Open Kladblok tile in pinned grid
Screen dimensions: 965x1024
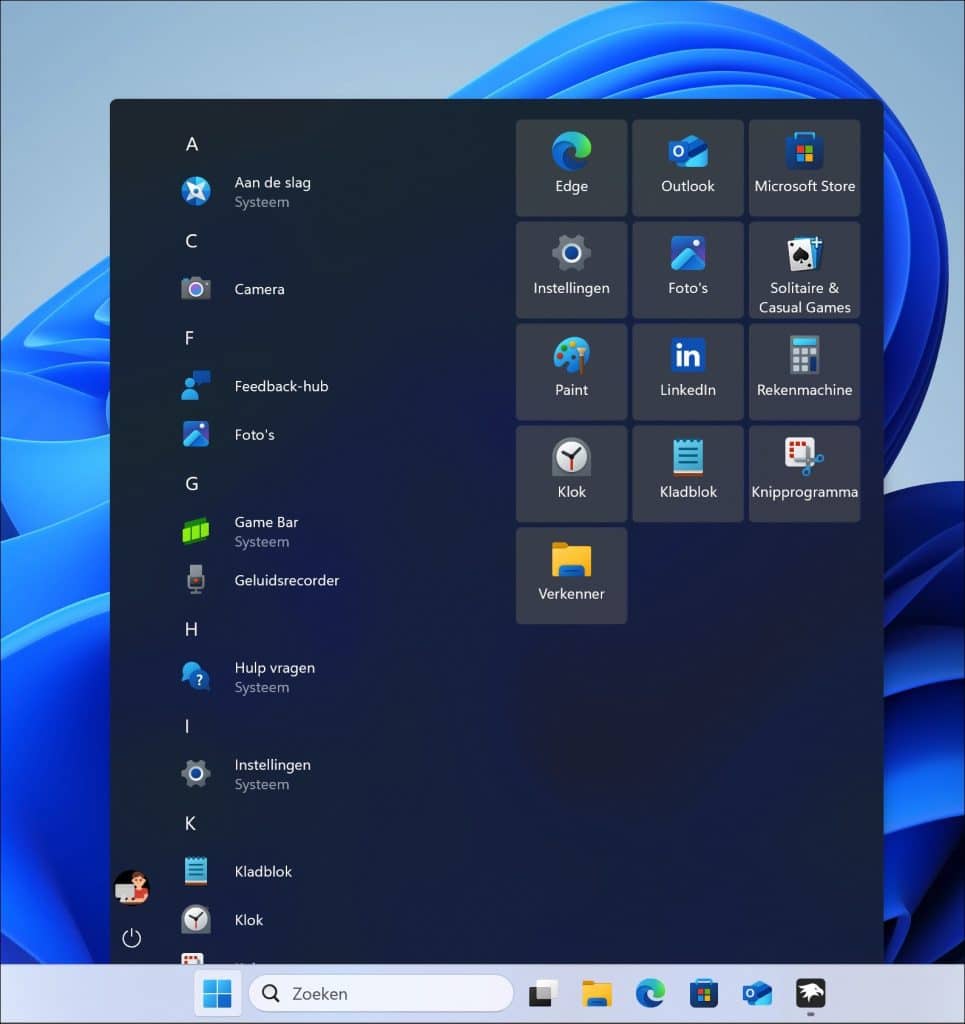pyautogui.click(x=687, y=473)
